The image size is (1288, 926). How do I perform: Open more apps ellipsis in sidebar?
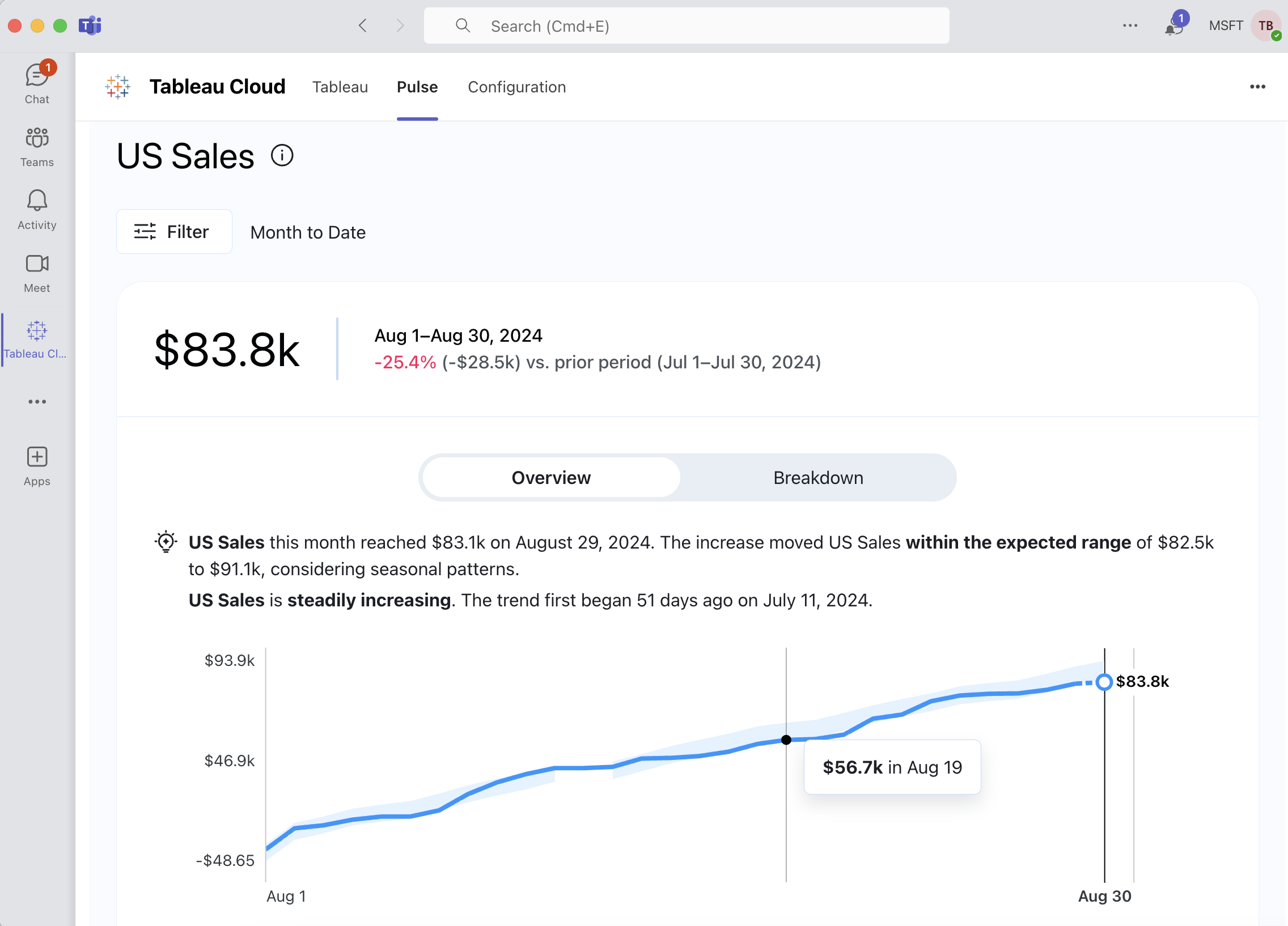(x=37, y=401)
